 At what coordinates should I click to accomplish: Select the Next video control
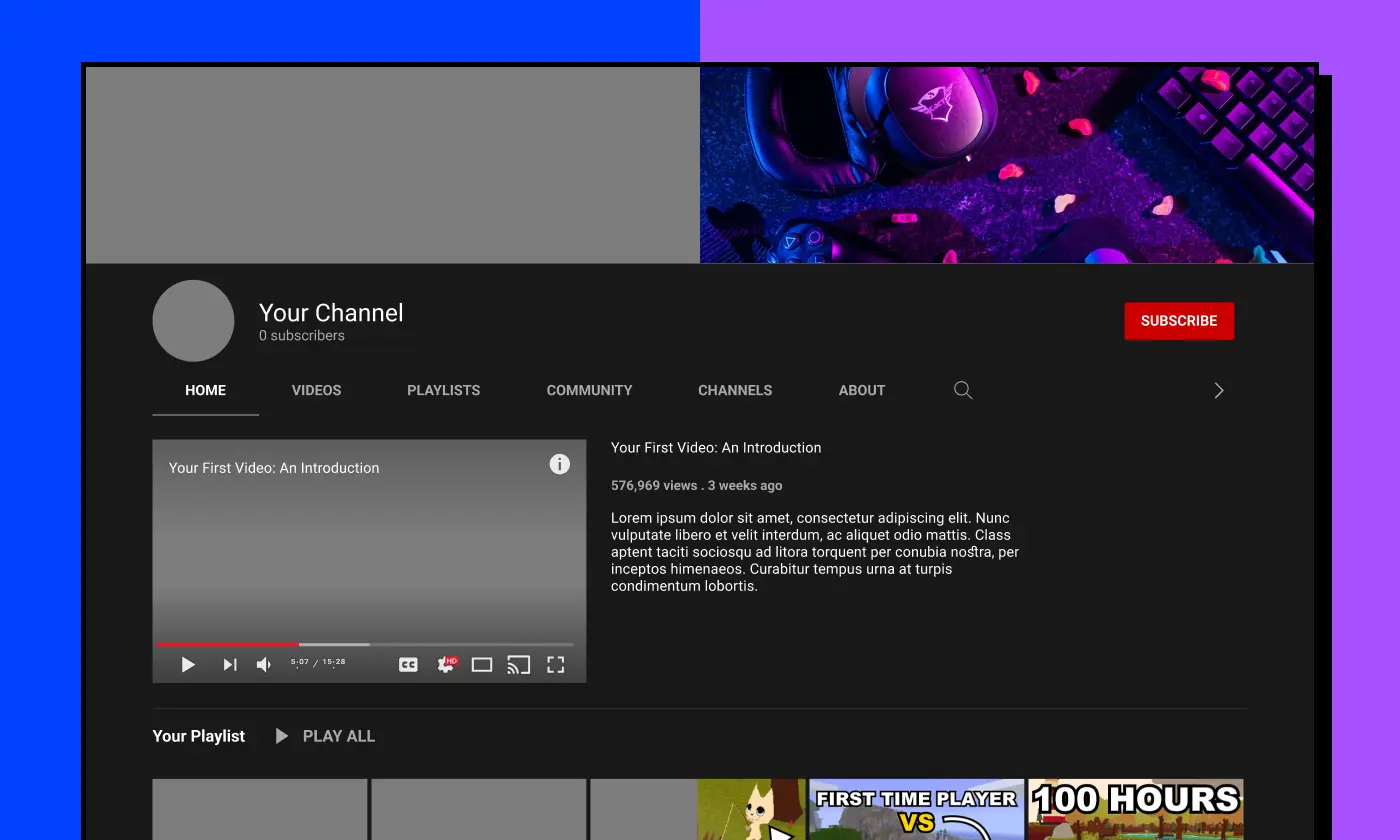[229, 664]
